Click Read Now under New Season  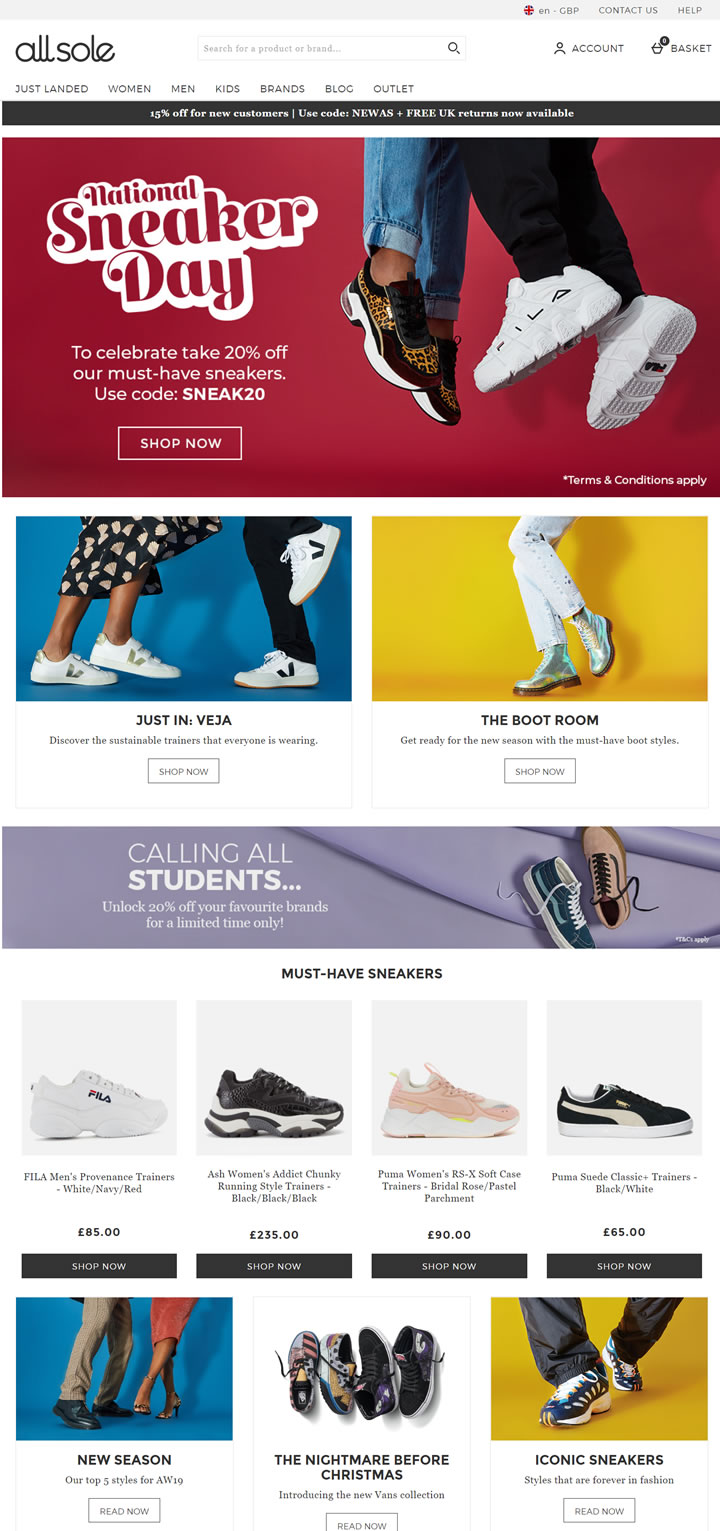pos(124,1511)
